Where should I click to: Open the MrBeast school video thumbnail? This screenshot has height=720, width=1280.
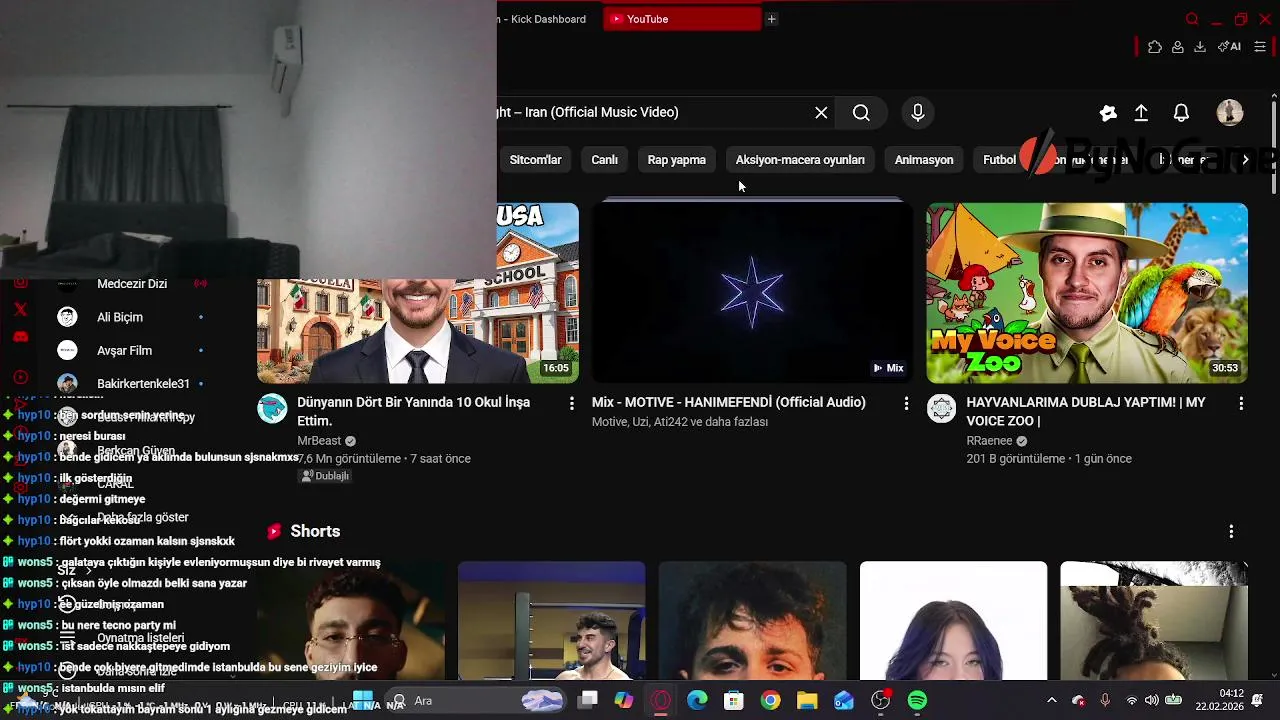(417, 293)
